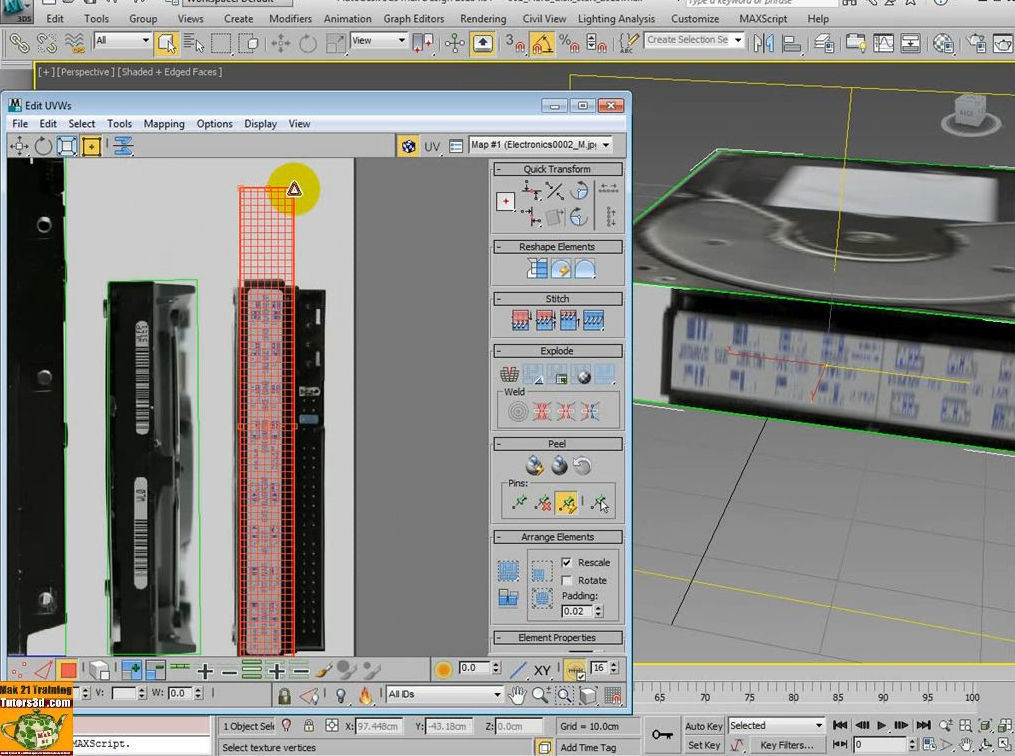Image resolution: width=1015 pixels, height=756 pixels.
Task: Click the Target Weld concentric circles icon
Action: click(x=518, y=412)
